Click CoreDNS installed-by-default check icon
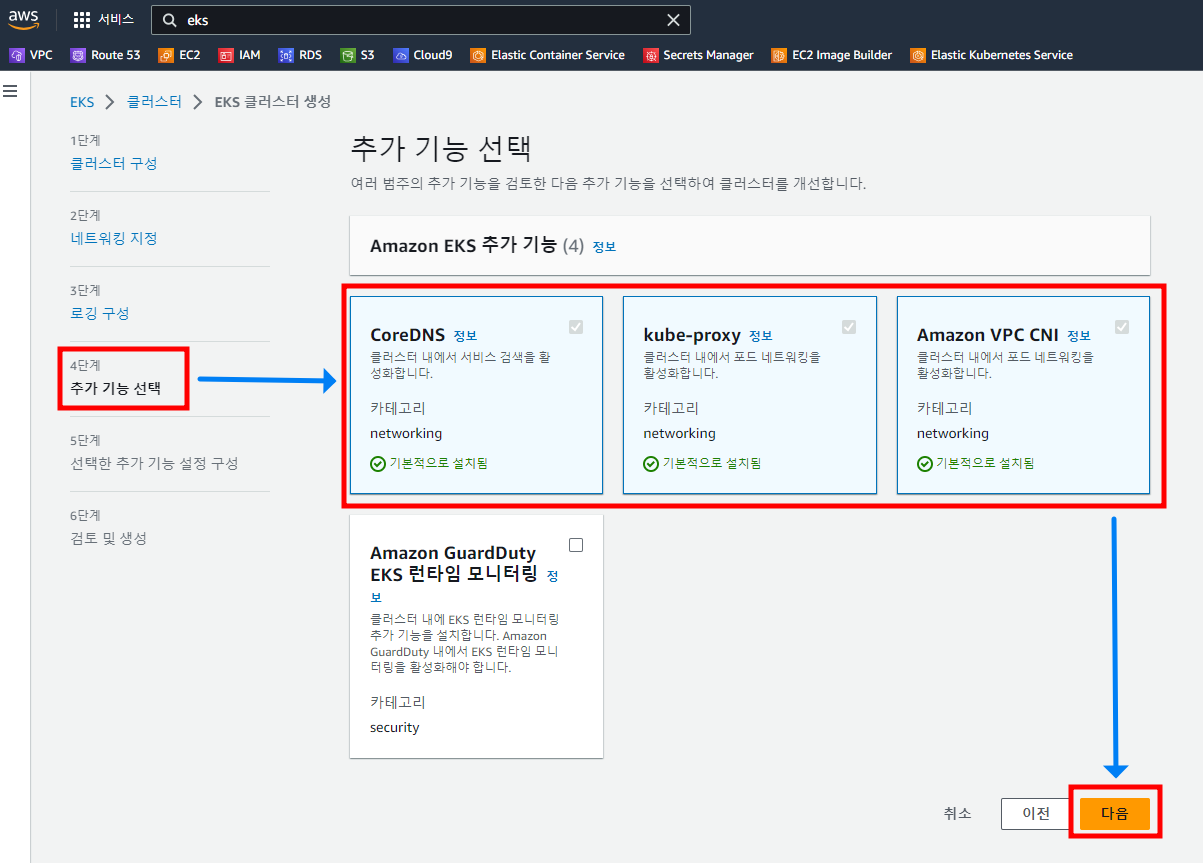This screenshot has width=1203, height=863. tap(378, 464)
